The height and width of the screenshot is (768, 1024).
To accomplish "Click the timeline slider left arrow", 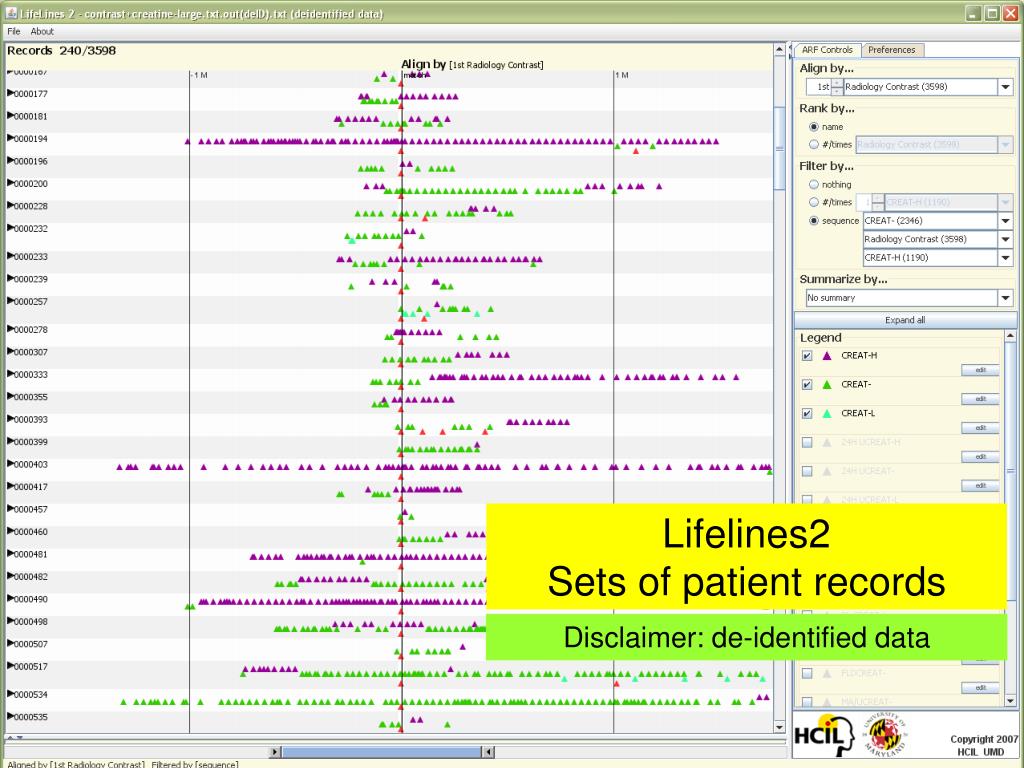I will (275, 752).
